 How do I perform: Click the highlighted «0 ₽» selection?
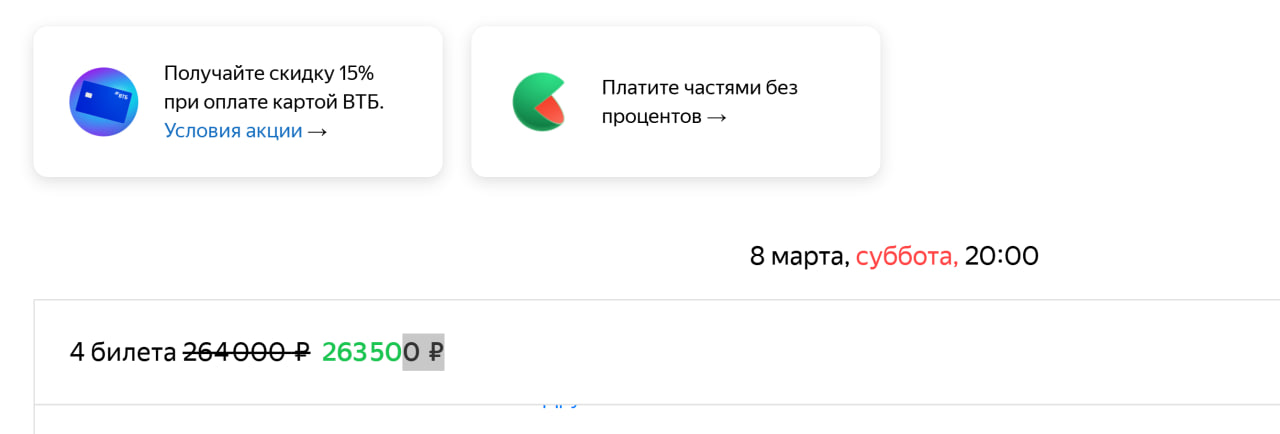(x=423, y=352)
